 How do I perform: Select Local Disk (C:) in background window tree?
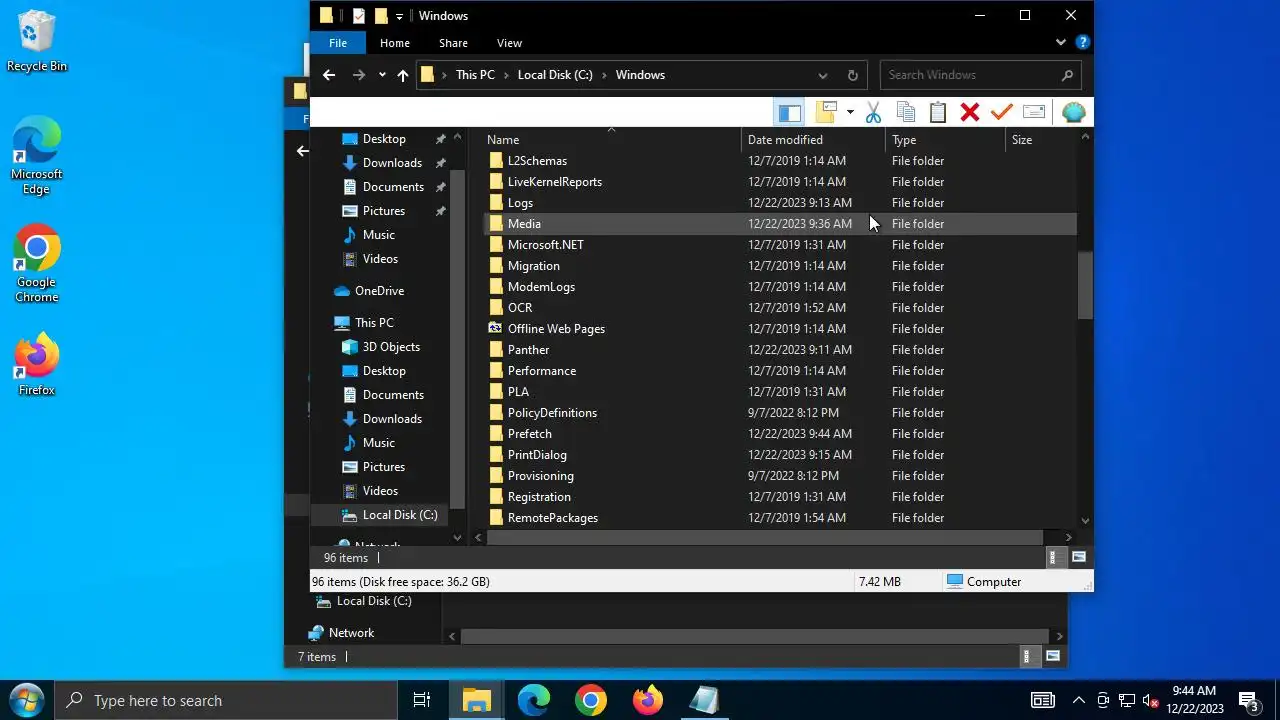[x=374, y=601]
